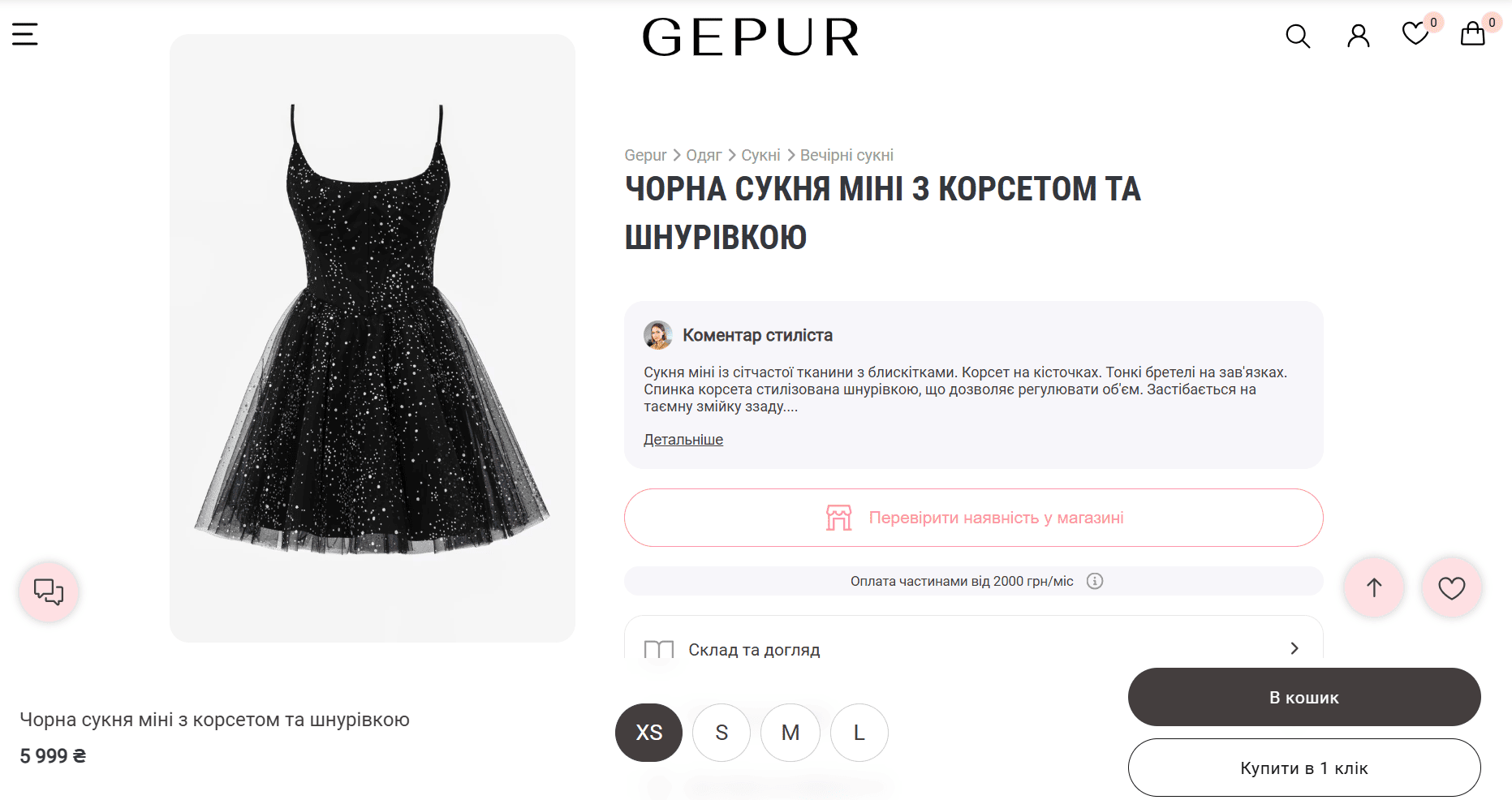This screenshot has height=800, width=1512.
Task: Open the chat support bubble
Action: 49,591
